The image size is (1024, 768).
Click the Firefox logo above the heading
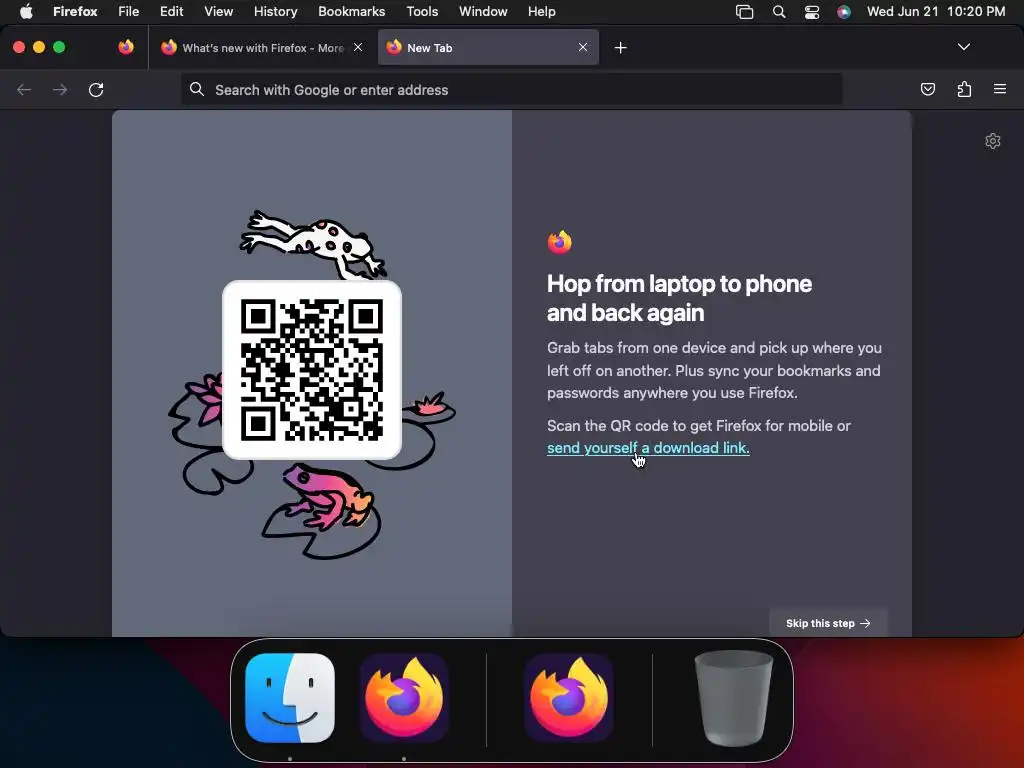[x=560, y=242]
